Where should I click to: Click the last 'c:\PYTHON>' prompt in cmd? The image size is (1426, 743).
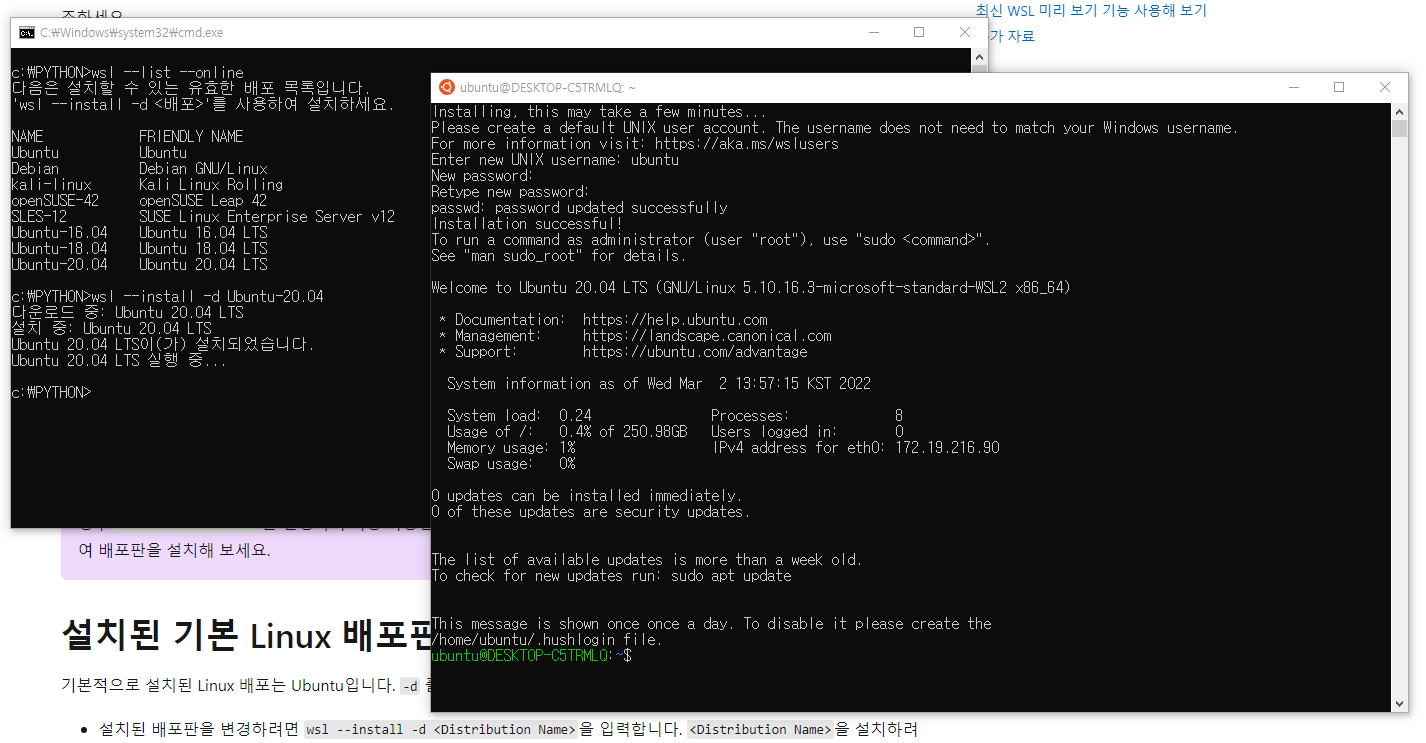click(x=51, y=392)
